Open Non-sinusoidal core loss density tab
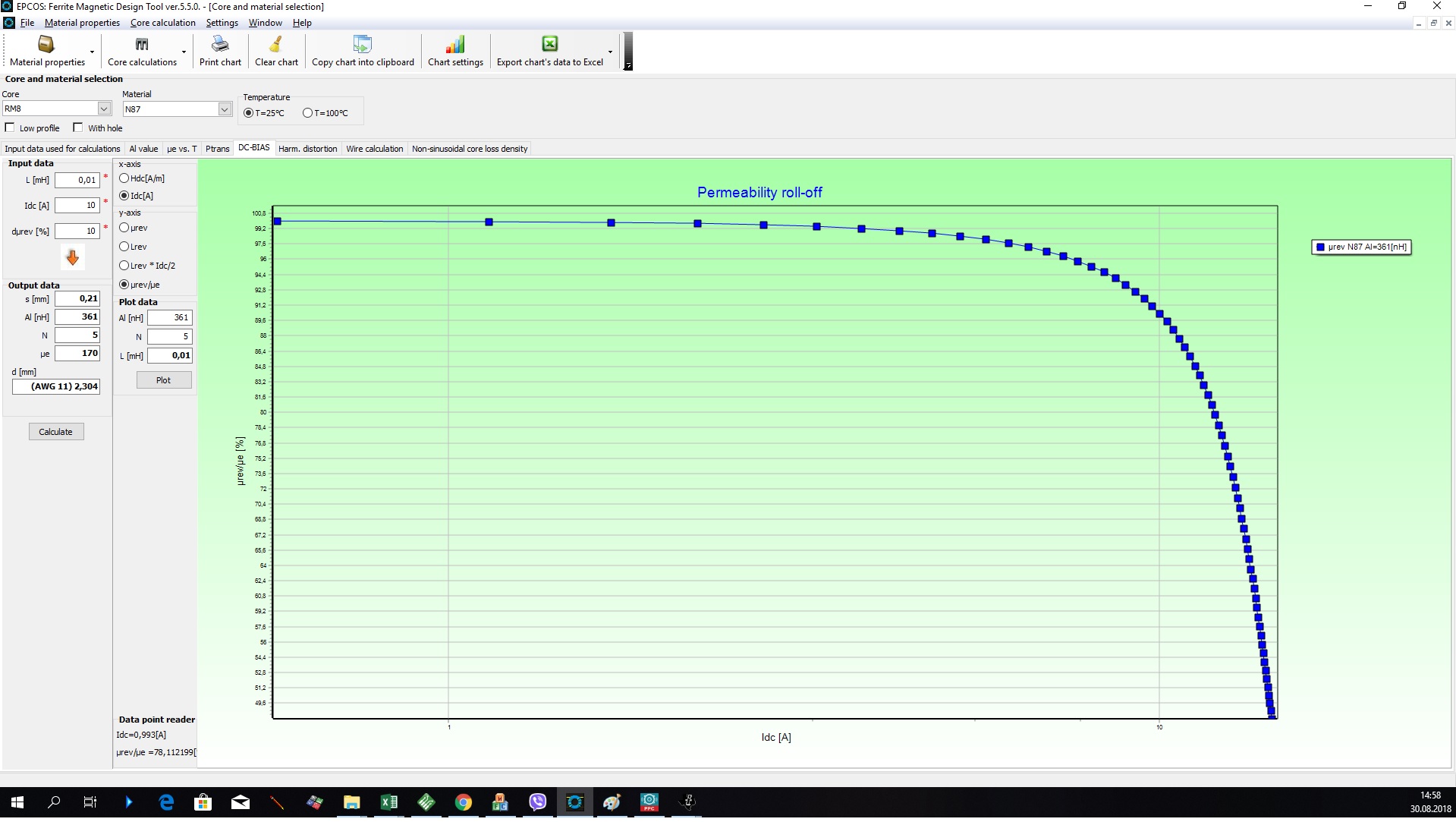The height and width of the screenshot is (822, 1456). click(x=470, y=149)
